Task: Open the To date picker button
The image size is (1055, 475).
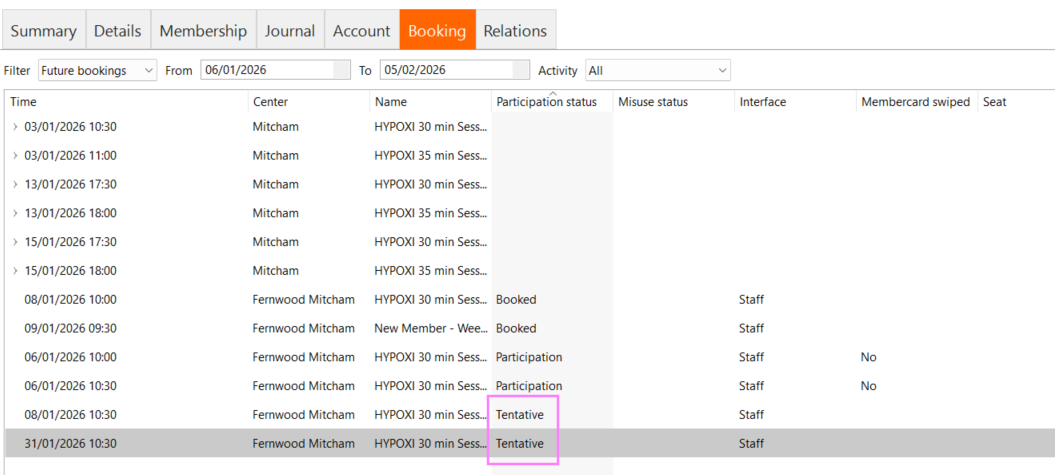Action: [x=520, y=70]
